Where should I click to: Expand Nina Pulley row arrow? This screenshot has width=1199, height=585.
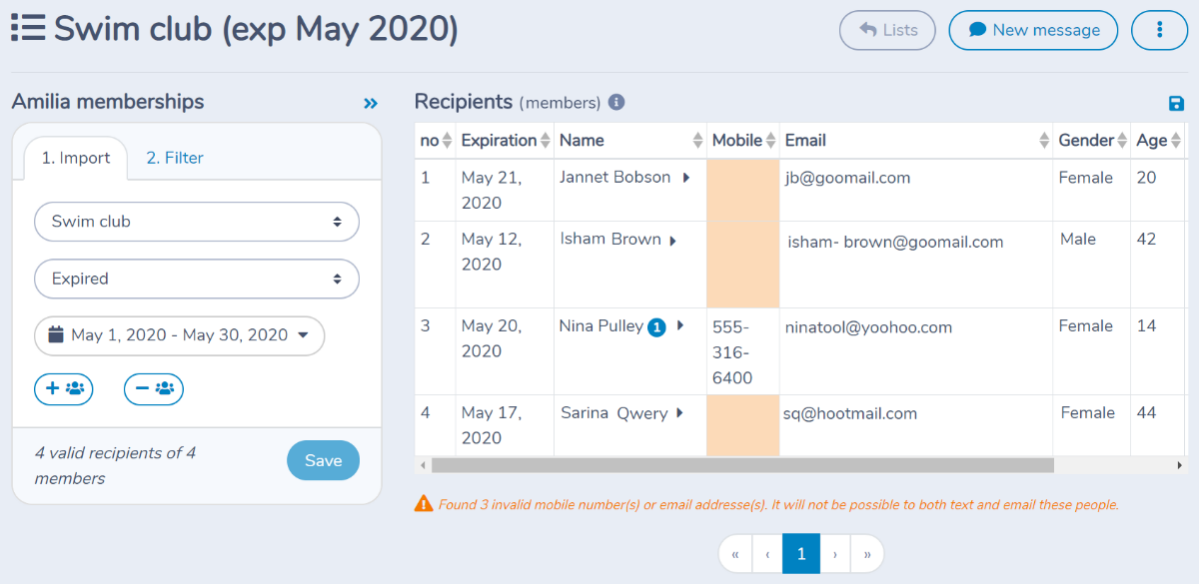(x=680, y=326)
